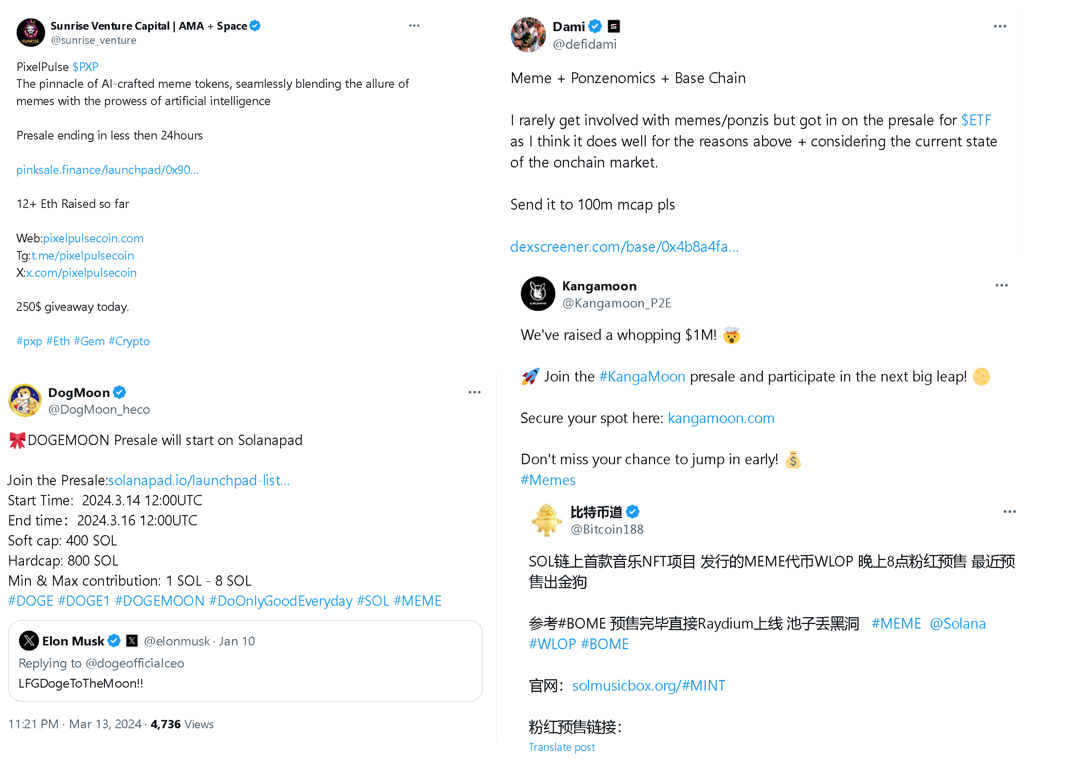1084x760 pixels.
Task: Click the $ETF cashtag in Dami's post
Action: click(x=975, y=119)
